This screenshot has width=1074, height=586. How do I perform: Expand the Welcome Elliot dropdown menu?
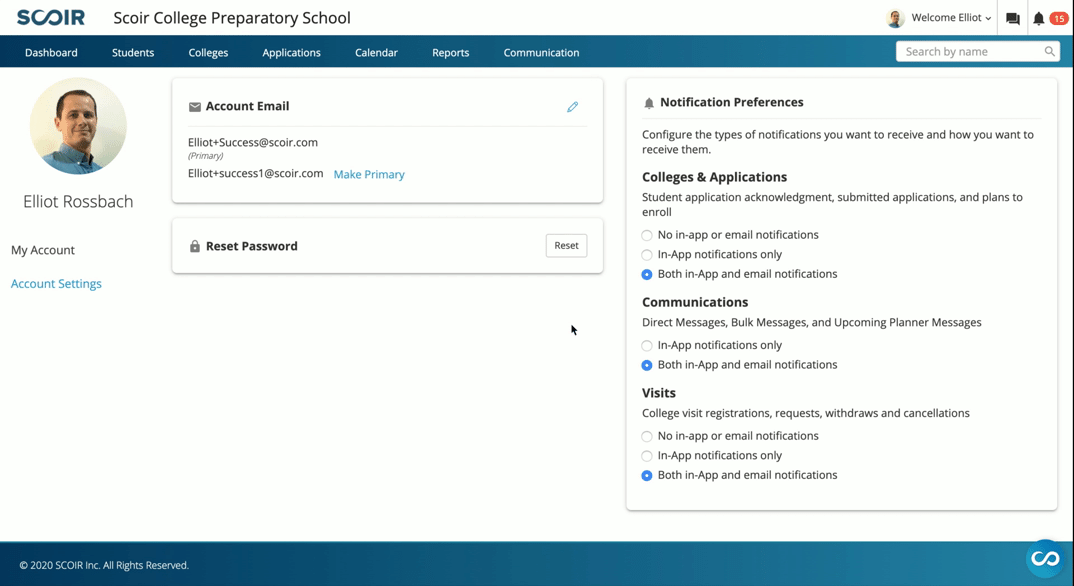click(951, 18)
